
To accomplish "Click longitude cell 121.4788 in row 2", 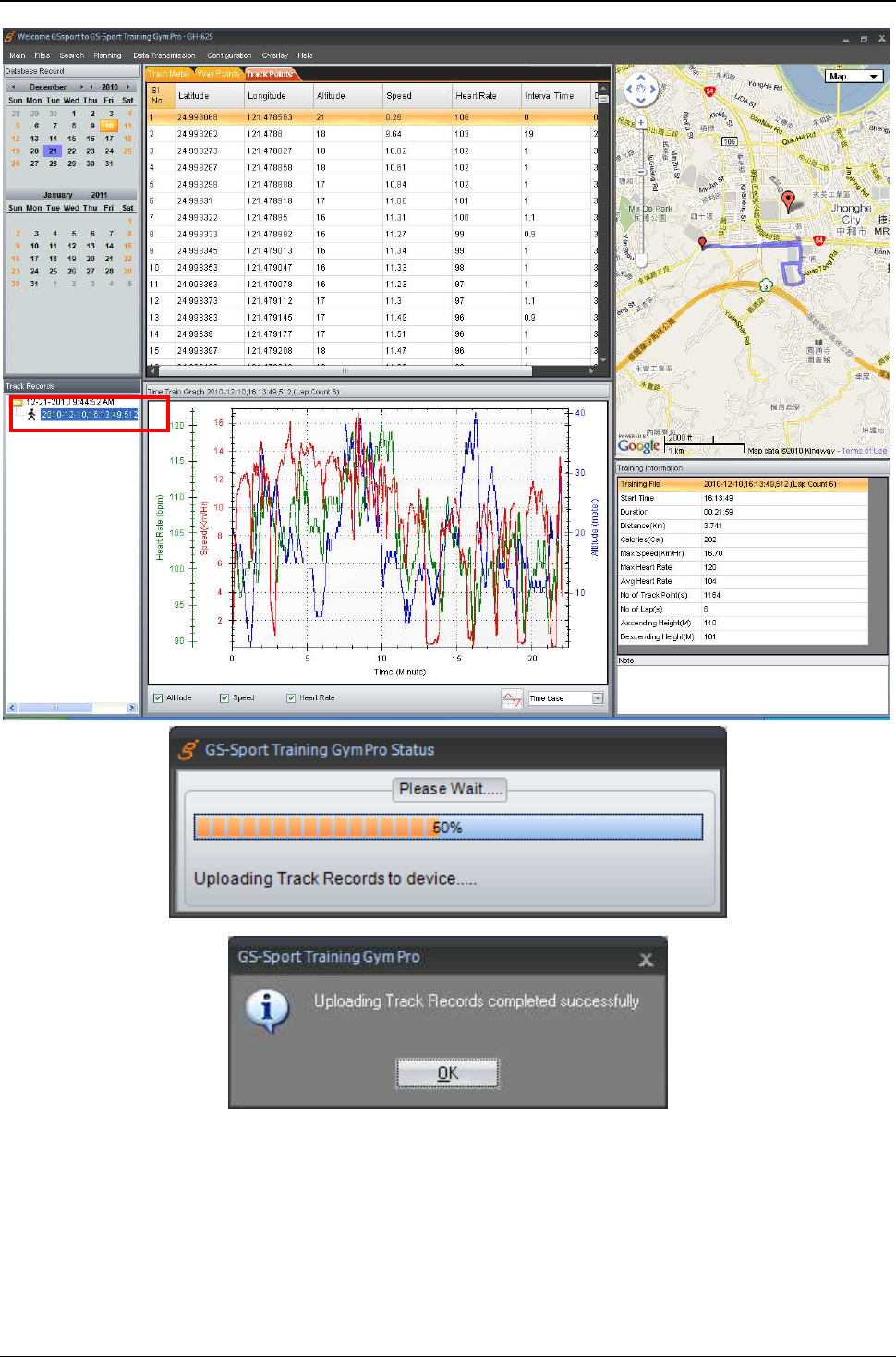I will [279, 134].
